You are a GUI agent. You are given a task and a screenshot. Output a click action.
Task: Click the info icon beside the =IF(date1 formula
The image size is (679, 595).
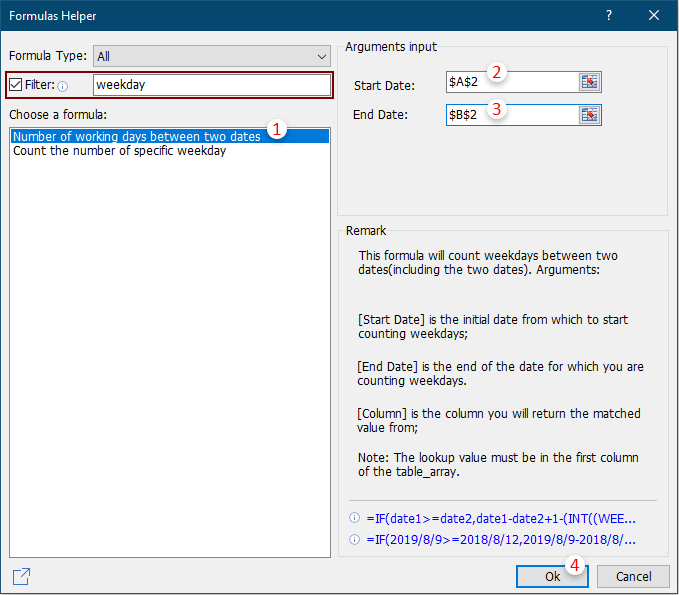pyautogui.click(x=354, y=517)
